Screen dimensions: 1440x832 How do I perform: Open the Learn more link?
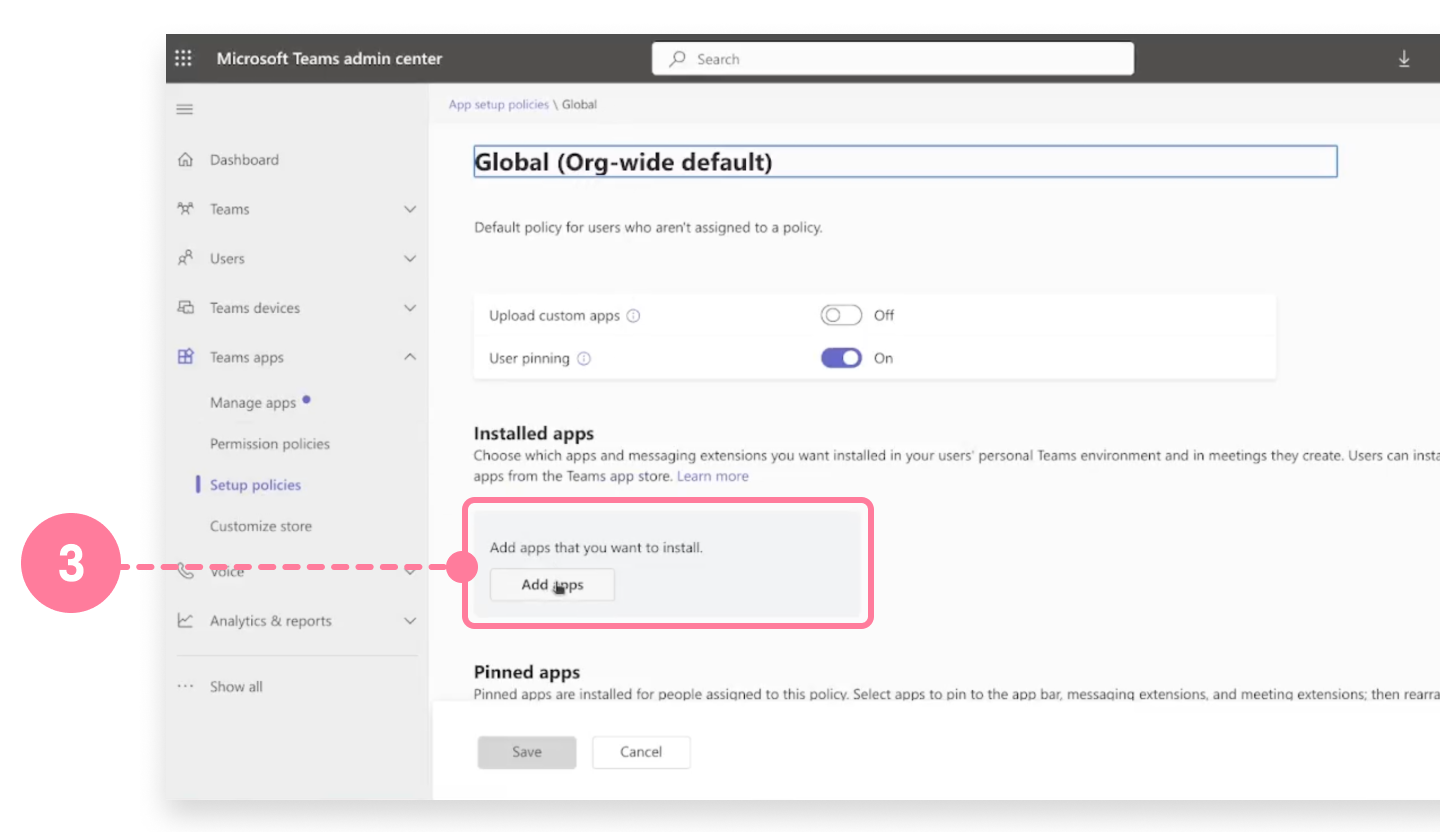click(713, 476)
